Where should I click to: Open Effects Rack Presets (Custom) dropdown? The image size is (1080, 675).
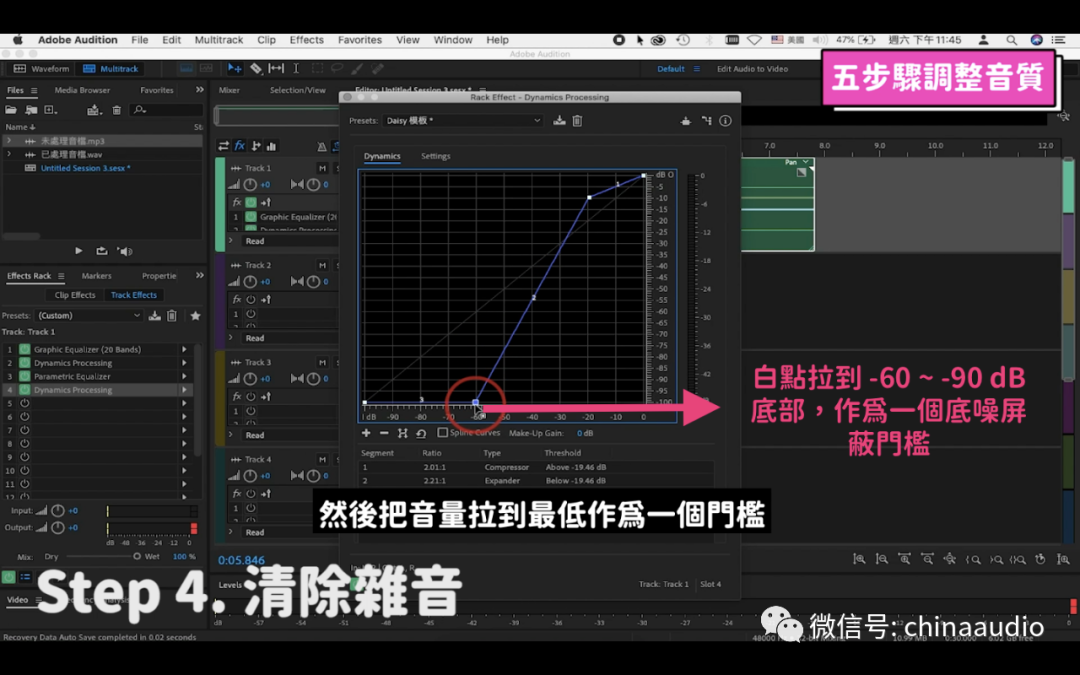click(x=89, y=315)
